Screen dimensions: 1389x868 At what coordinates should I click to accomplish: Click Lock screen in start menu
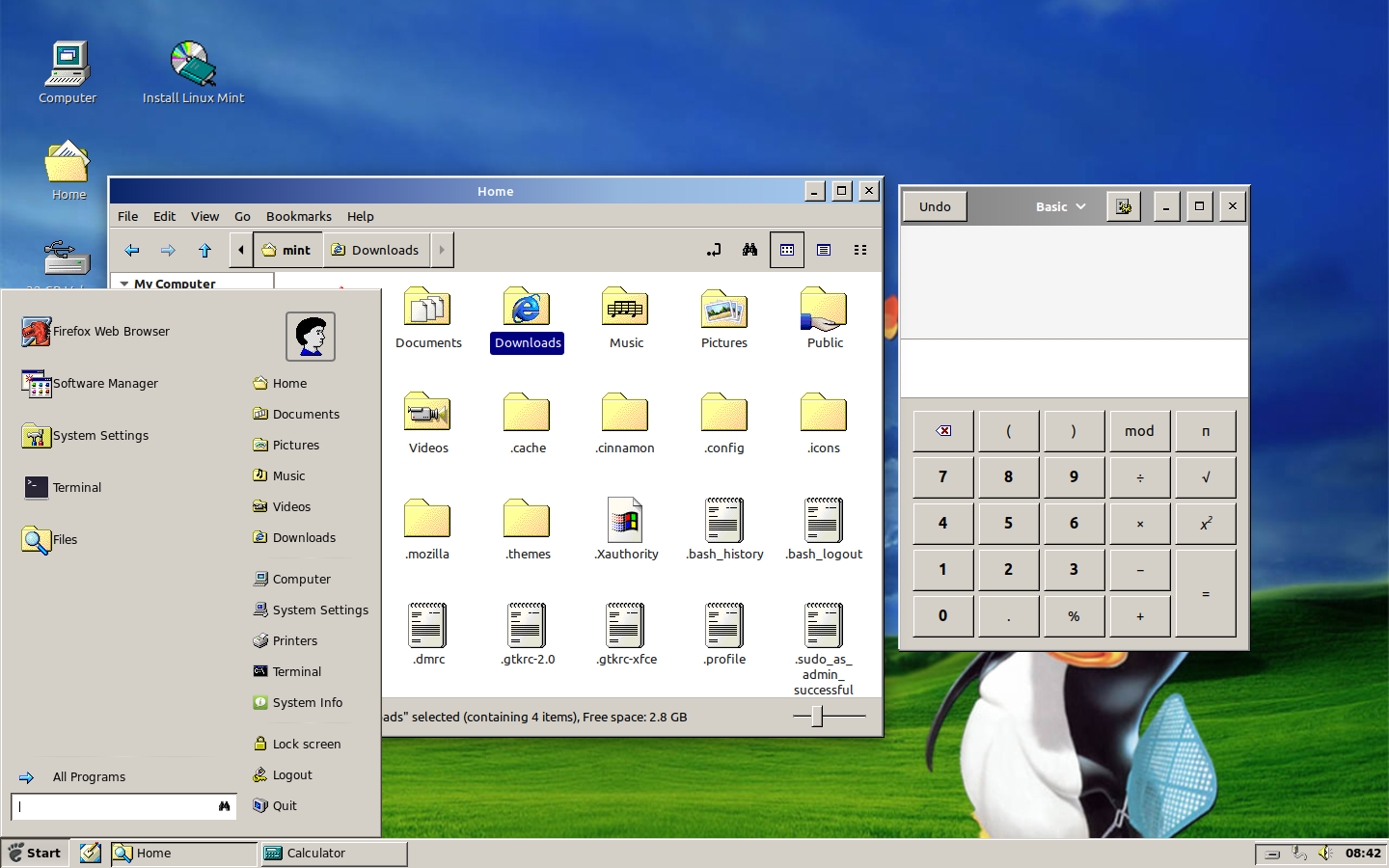(x=297, y=744)
